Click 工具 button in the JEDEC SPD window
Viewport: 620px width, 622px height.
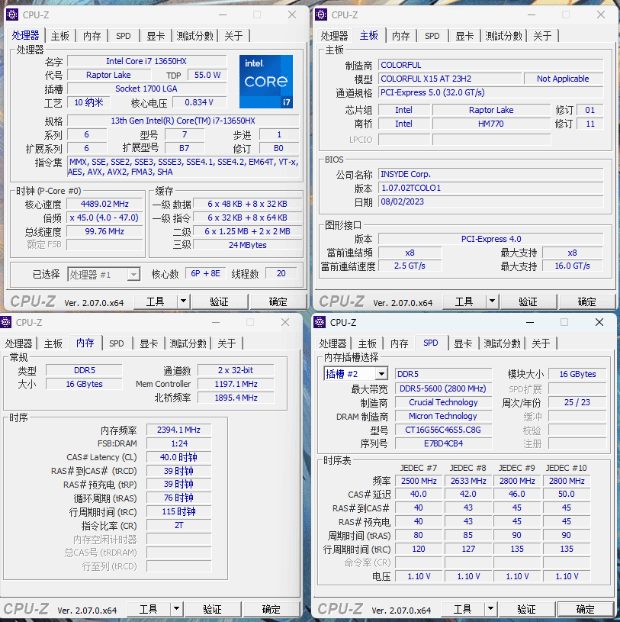[463, 609]
